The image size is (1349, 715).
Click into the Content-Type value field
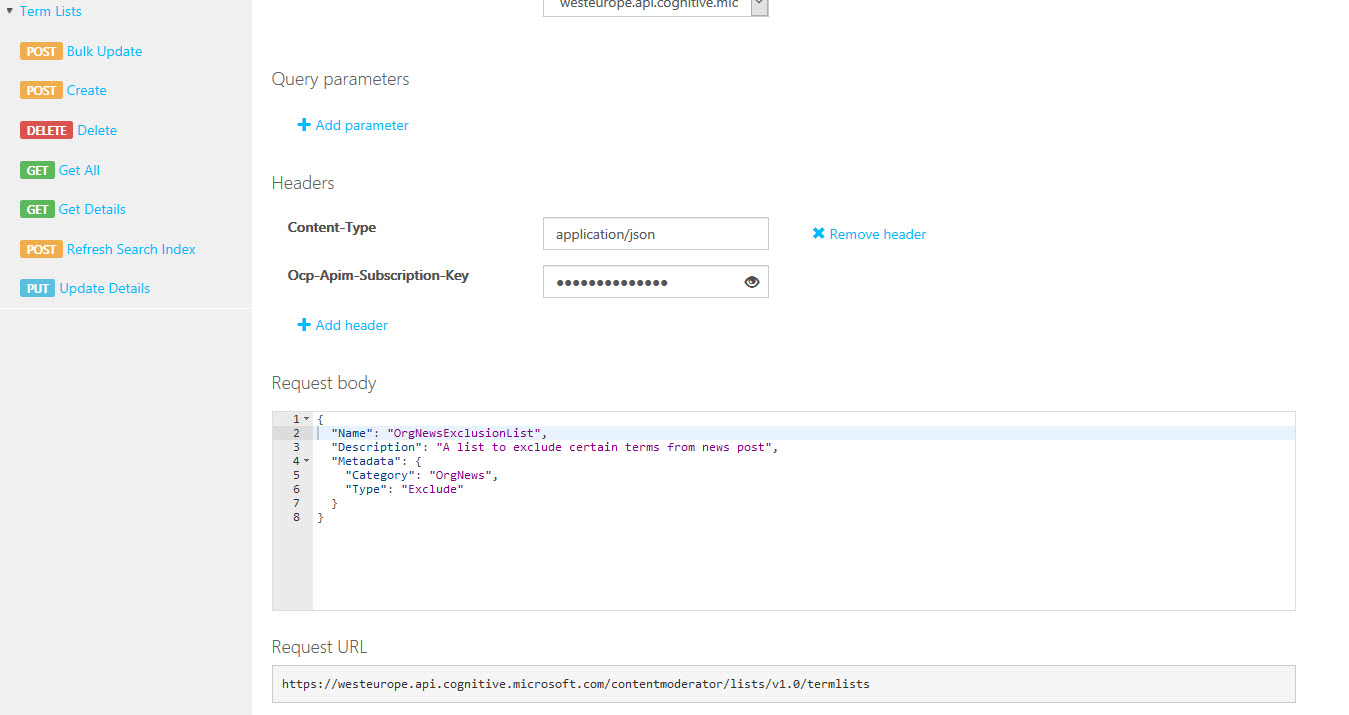point(655,234)
